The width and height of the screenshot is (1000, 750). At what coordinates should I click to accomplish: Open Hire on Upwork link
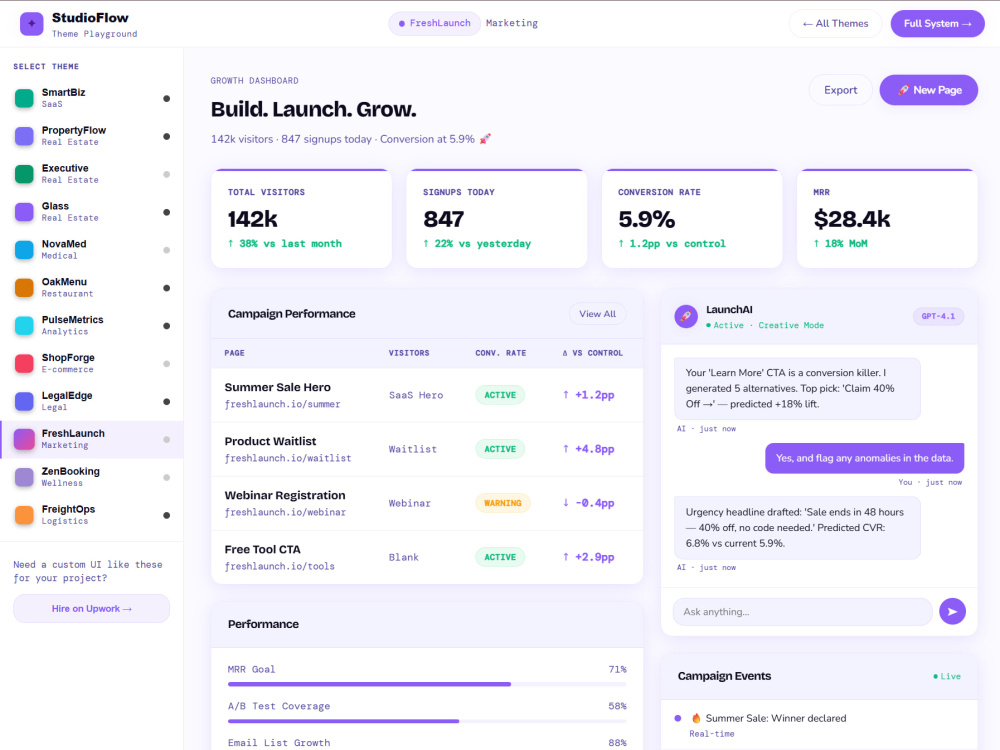tap(91, 608)
